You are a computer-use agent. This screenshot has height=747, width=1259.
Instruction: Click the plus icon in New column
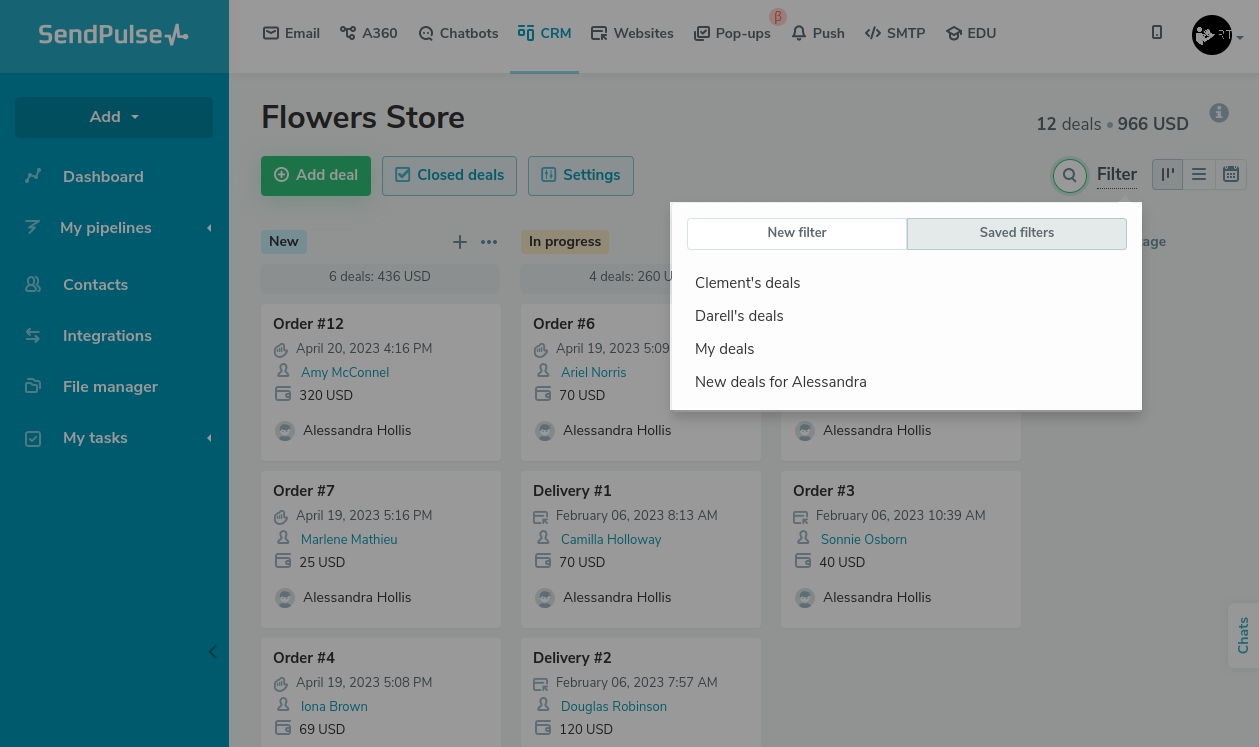click(x=460, y=242)
